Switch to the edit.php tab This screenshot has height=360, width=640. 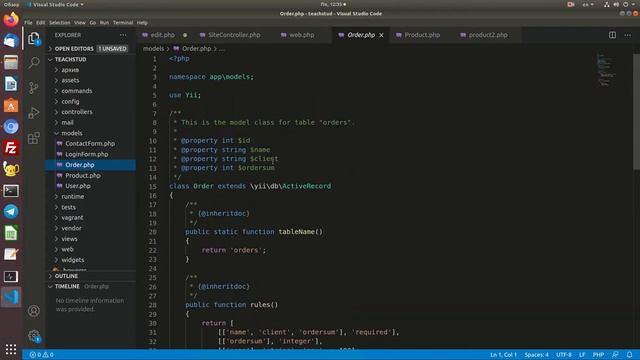click(163, 35)
